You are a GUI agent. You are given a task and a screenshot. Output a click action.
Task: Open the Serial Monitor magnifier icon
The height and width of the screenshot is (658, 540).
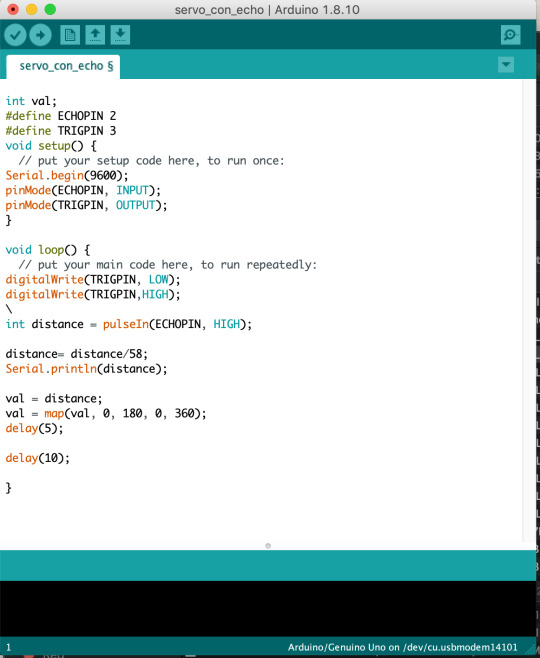tap(511, 35)
